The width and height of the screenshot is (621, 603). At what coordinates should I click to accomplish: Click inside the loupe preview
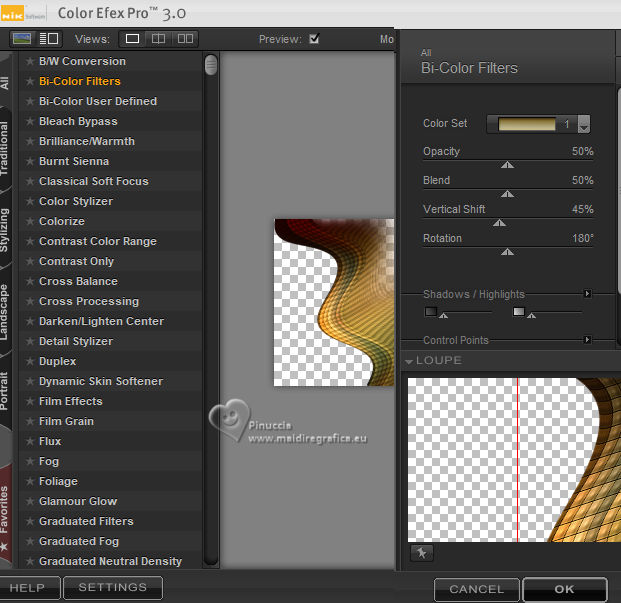514,460
